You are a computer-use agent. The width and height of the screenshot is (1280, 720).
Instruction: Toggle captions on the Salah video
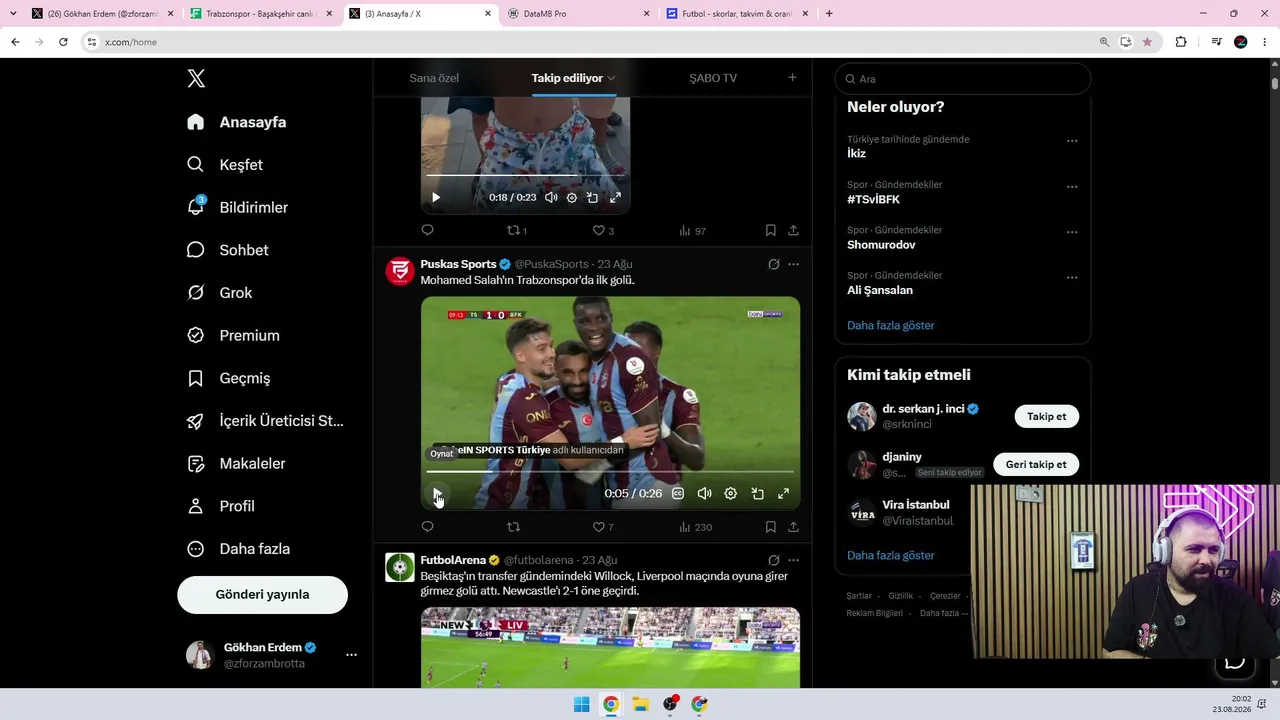pyautogui.click(x=678, y=494)
